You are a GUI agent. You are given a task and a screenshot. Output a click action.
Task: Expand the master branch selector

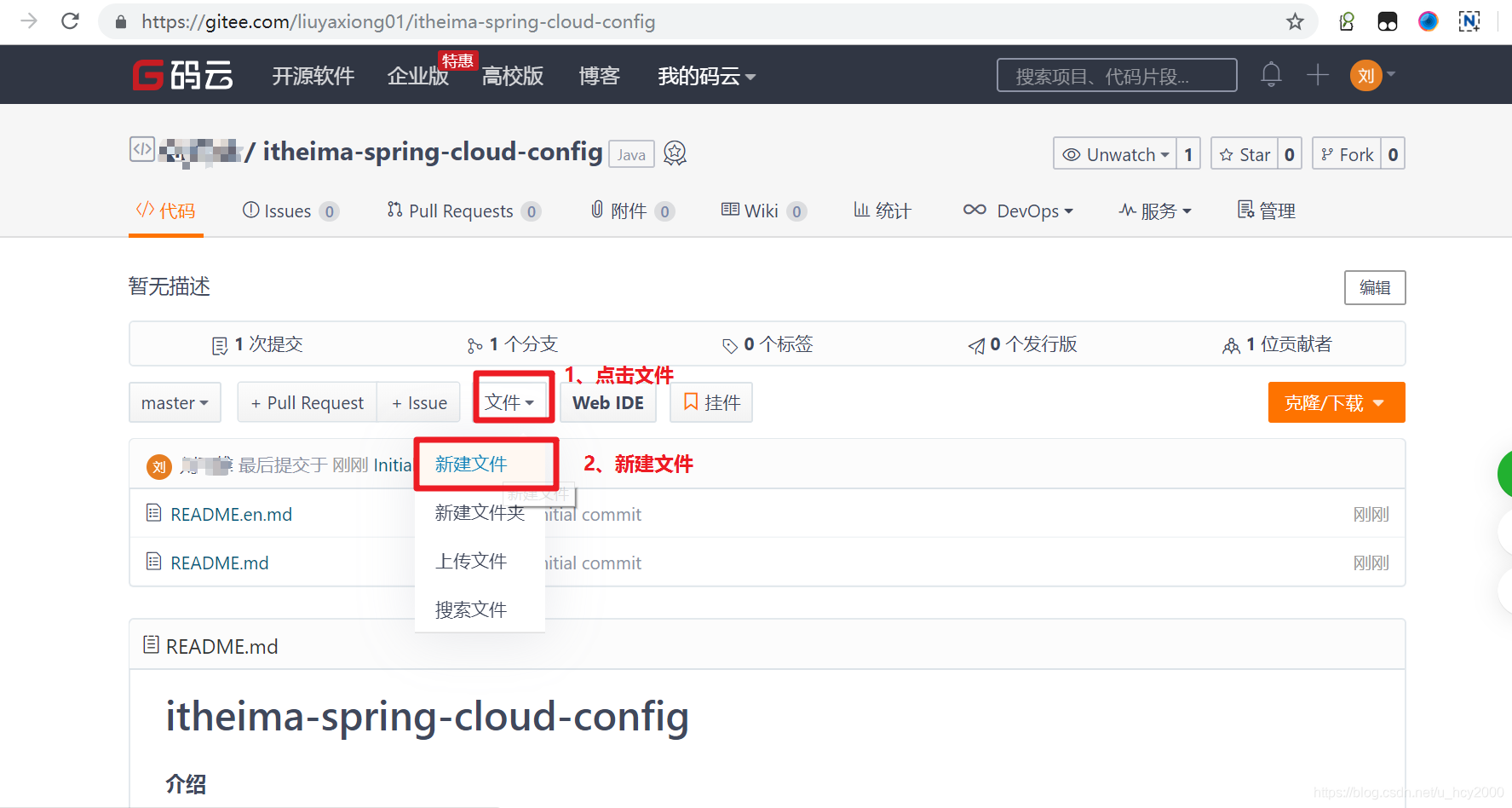pyautogui.click(x=175, y=402)
